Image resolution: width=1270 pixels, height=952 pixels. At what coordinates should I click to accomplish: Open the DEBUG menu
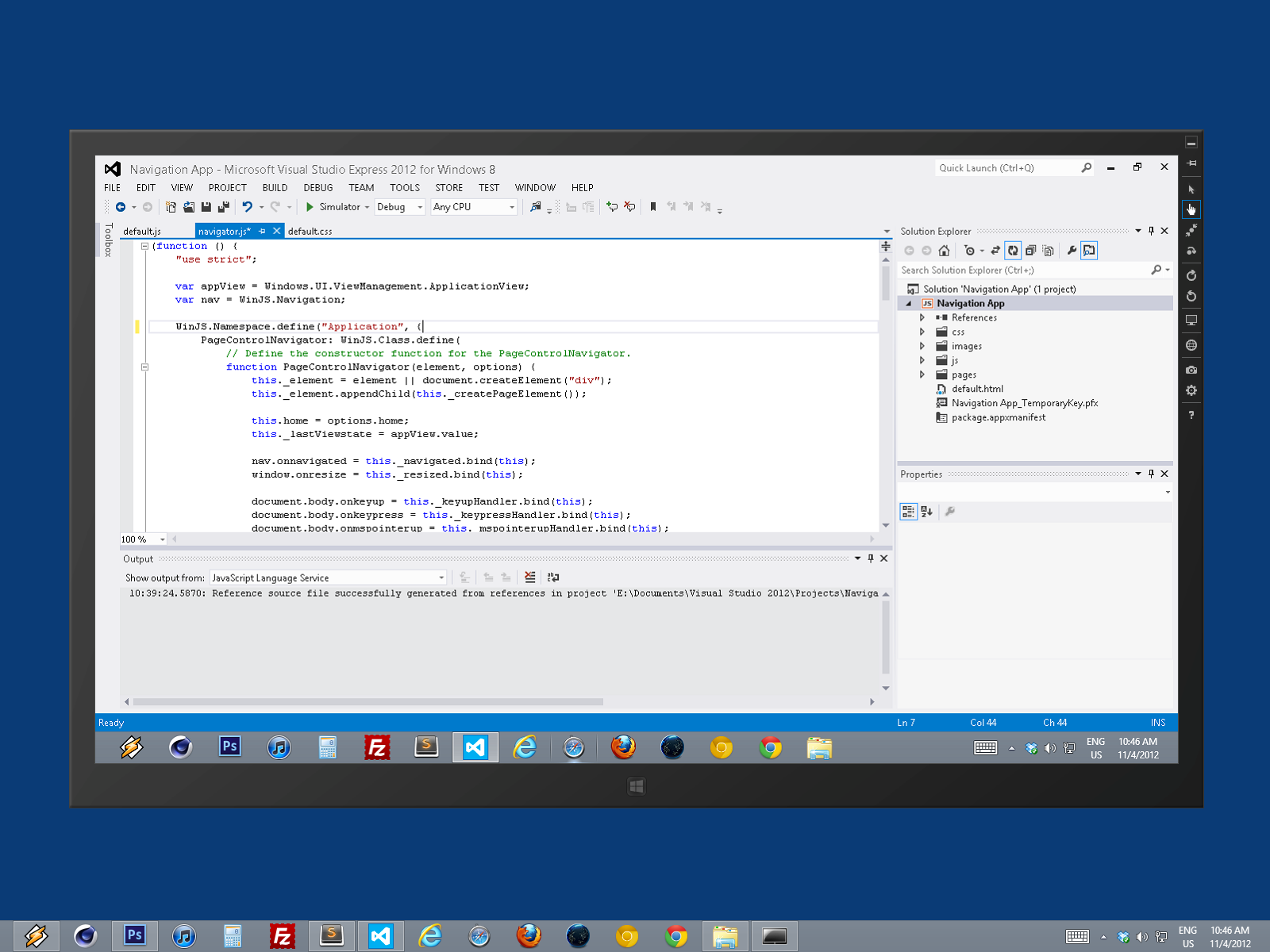[x=318, y=188]
